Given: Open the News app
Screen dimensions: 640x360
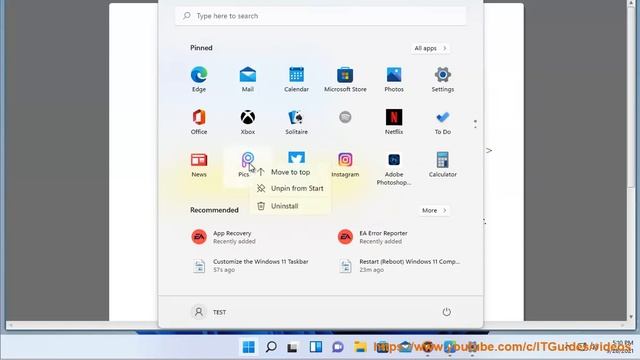Looking at the screenshot, I should point(199,164).
